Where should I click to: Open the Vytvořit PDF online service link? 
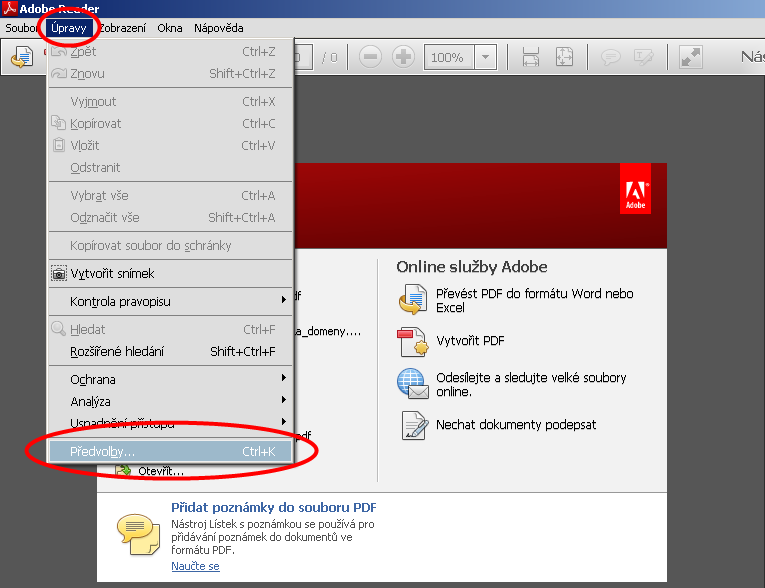pyautogui.click(x=470, y=341)
